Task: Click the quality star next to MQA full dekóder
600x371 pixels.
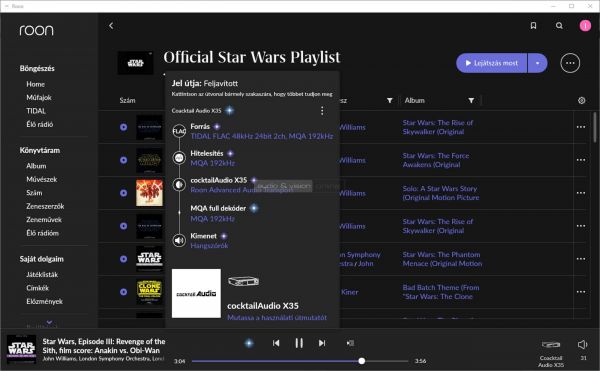Action: coord(254,208)
